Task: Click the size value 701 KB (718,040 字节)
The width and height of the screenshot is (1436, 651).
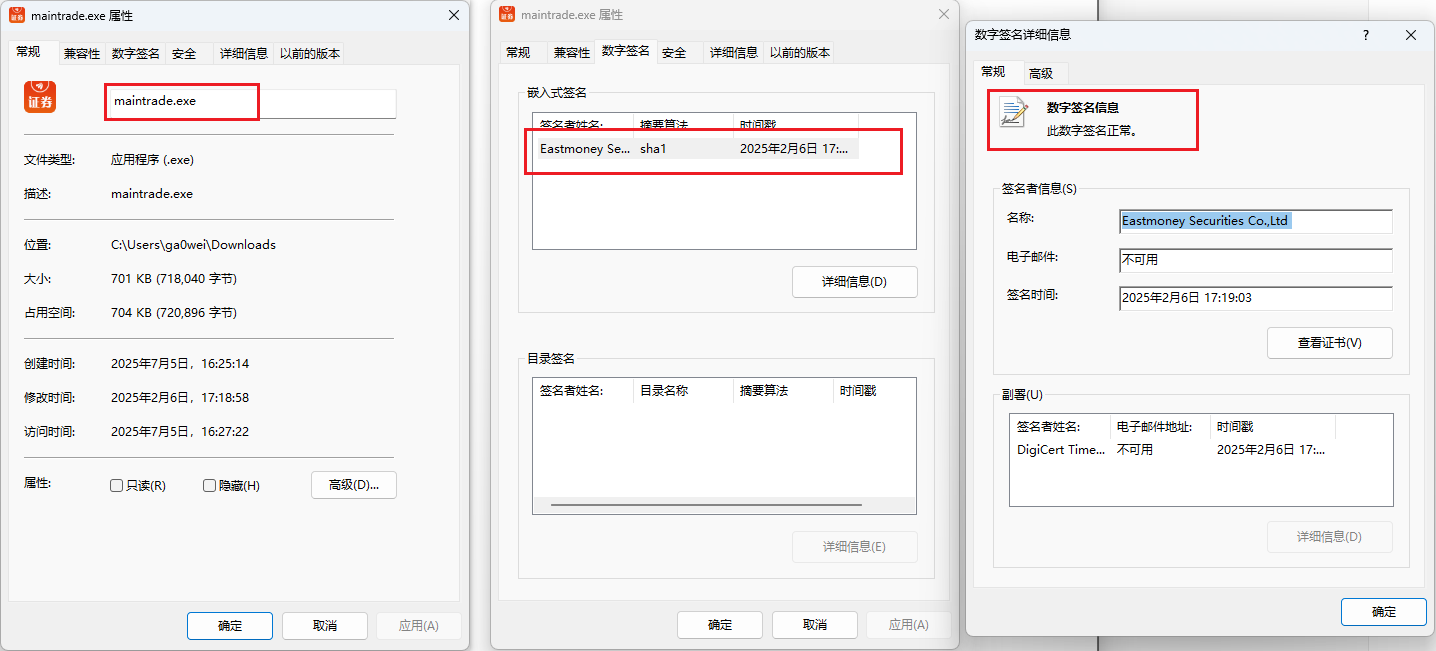Action: tap(174, 279)
